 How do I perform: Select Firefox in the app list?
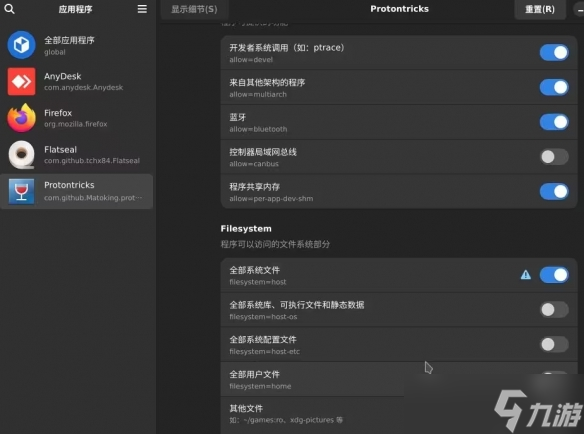pyautogui.click(x=76, y=118)
